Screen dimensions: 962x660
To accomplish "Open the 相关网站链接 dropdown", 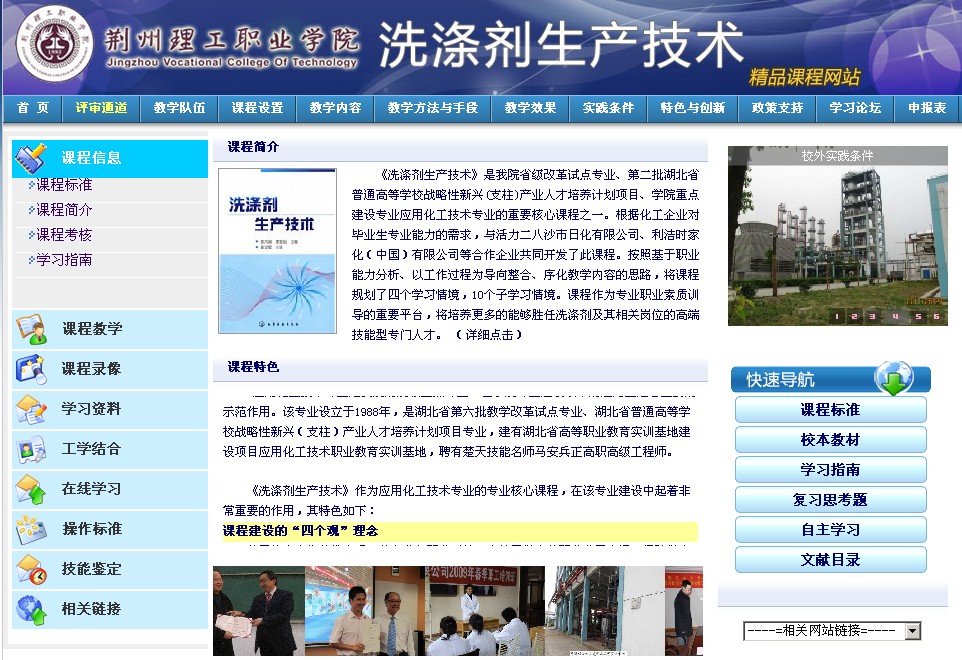I will (x=911, y=631).
